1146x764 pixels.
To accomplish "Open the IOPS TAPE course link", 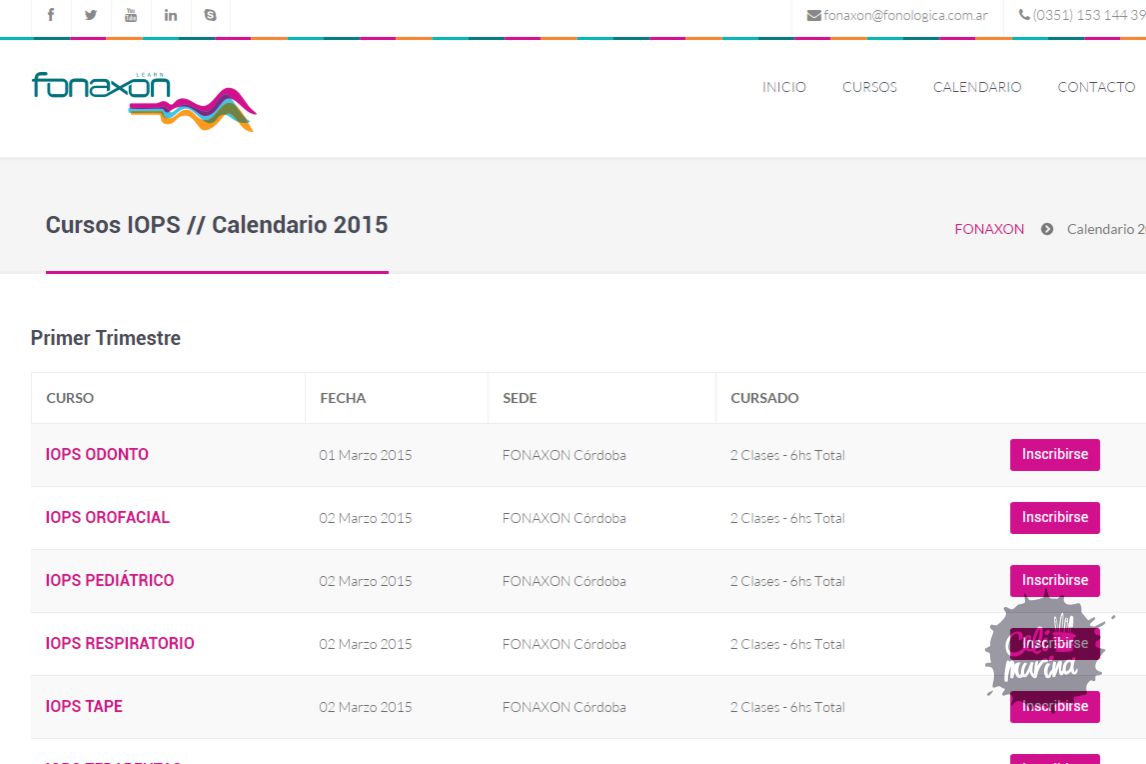I will (84, 707).
